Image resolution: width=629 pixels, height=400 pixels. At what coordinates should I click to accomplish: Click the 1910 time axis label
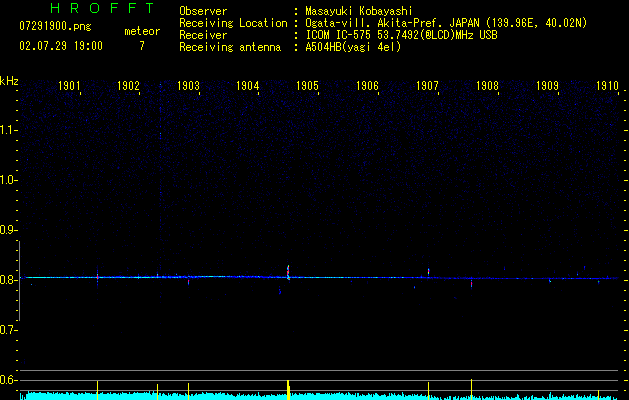point(607,86)
